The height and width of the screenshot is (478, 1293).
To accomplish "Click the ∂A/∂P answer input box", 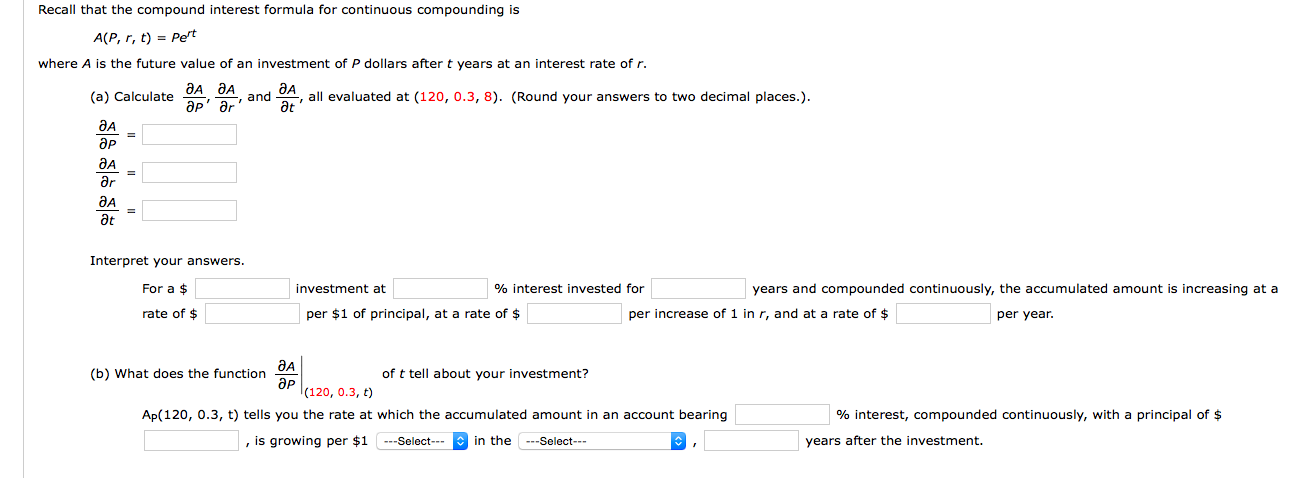I will 189,134.
